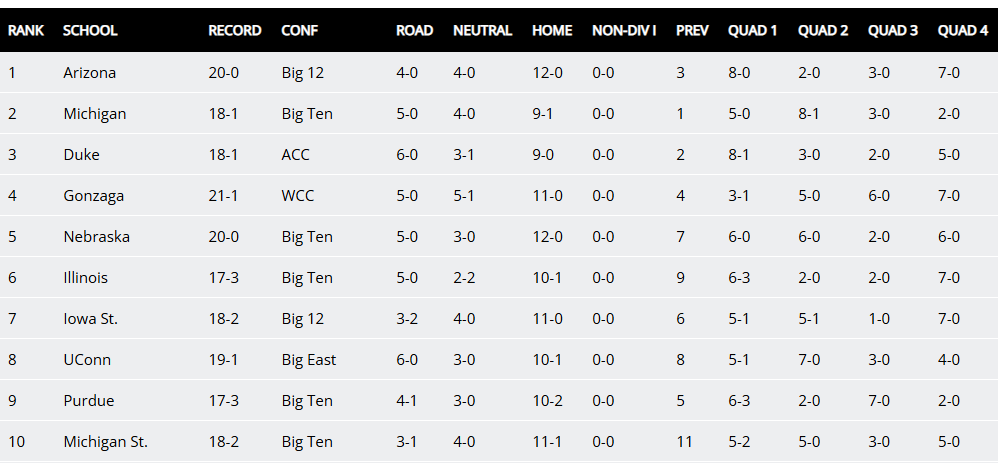Click the PREV column header
Image resolution: width=1004 pixels, height=463 pixels.
tap(692, 31)
